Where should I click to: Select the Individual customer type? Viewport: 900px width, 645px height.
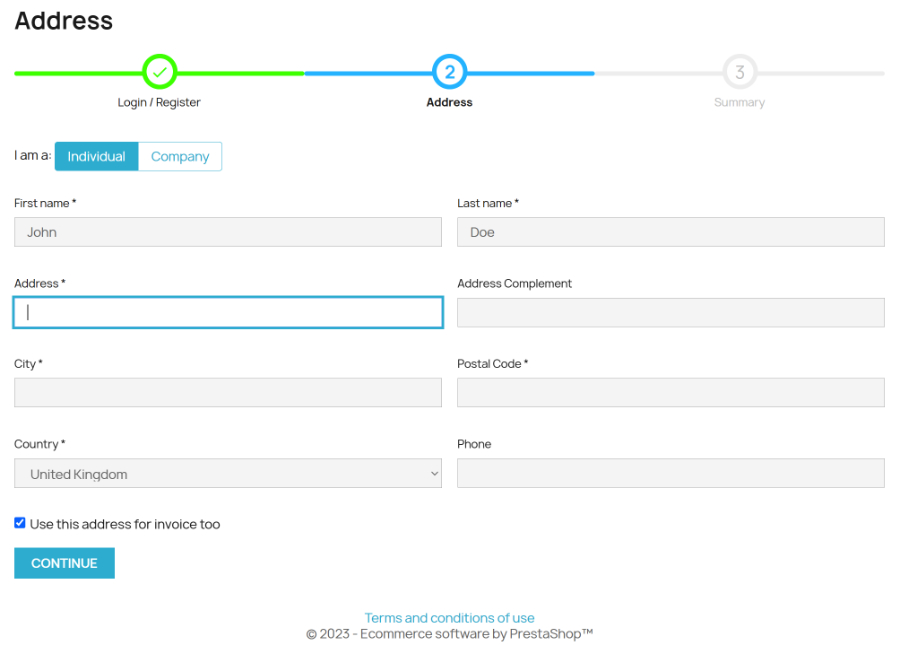(96, 156)
